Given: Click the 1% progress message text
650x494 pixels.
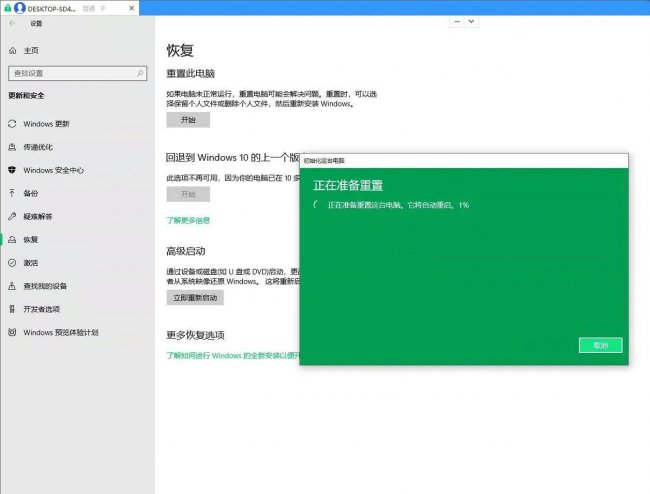Looking at the screenshot, I should [x=398, y=205].
